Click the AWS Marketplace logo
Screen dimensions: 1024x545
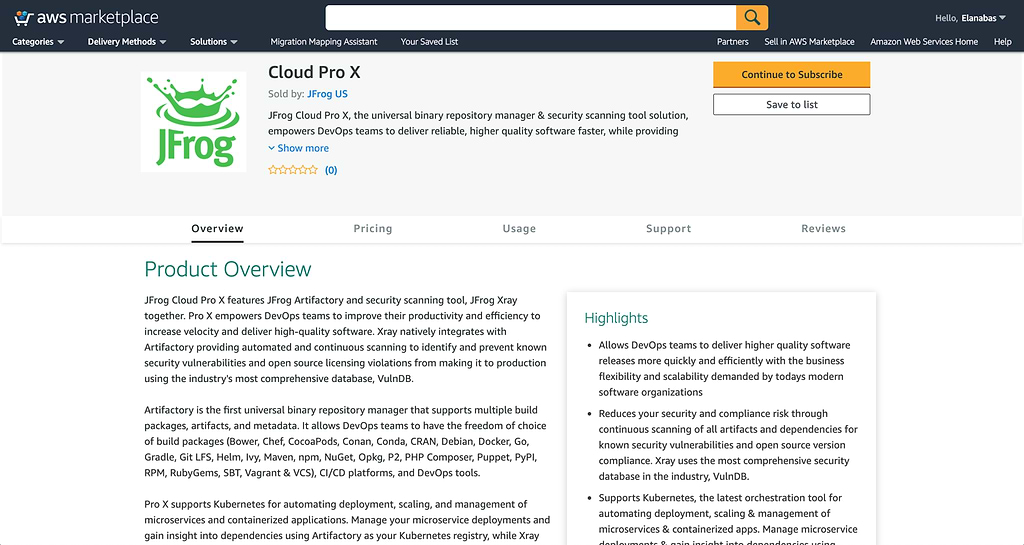tap(86, 18)
